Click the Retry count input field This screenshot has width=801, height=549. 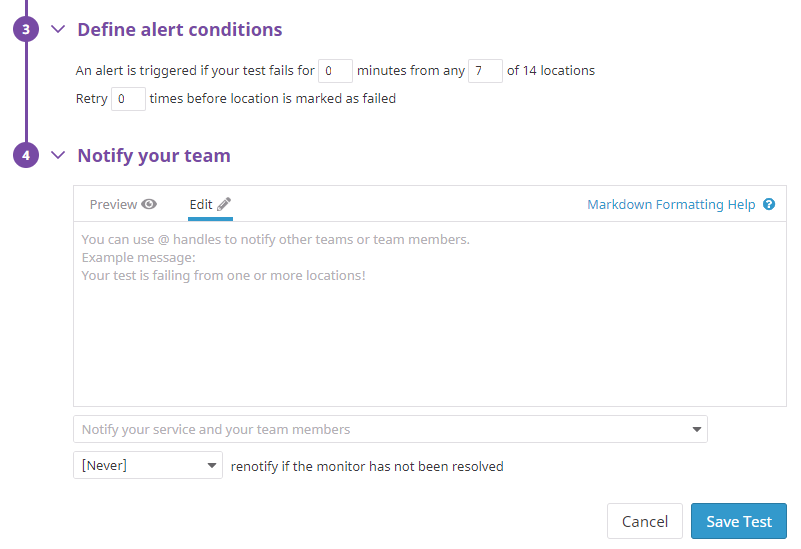click(x=128, y=99)
